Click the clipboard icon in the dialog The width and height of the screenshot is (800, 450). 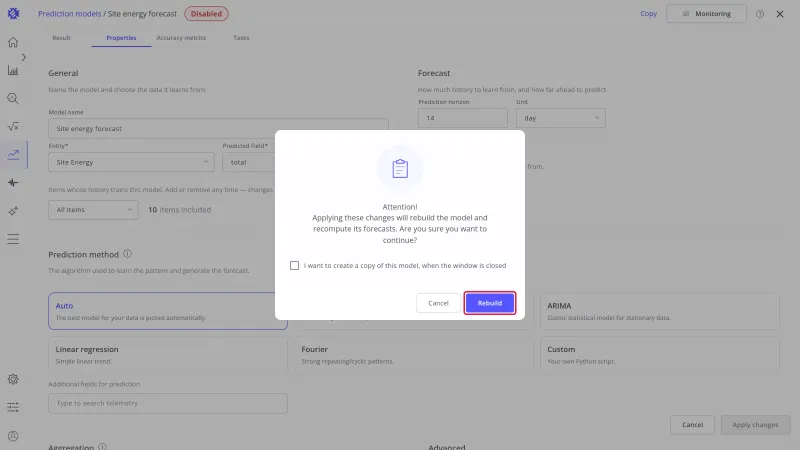[x=400, y=169]
